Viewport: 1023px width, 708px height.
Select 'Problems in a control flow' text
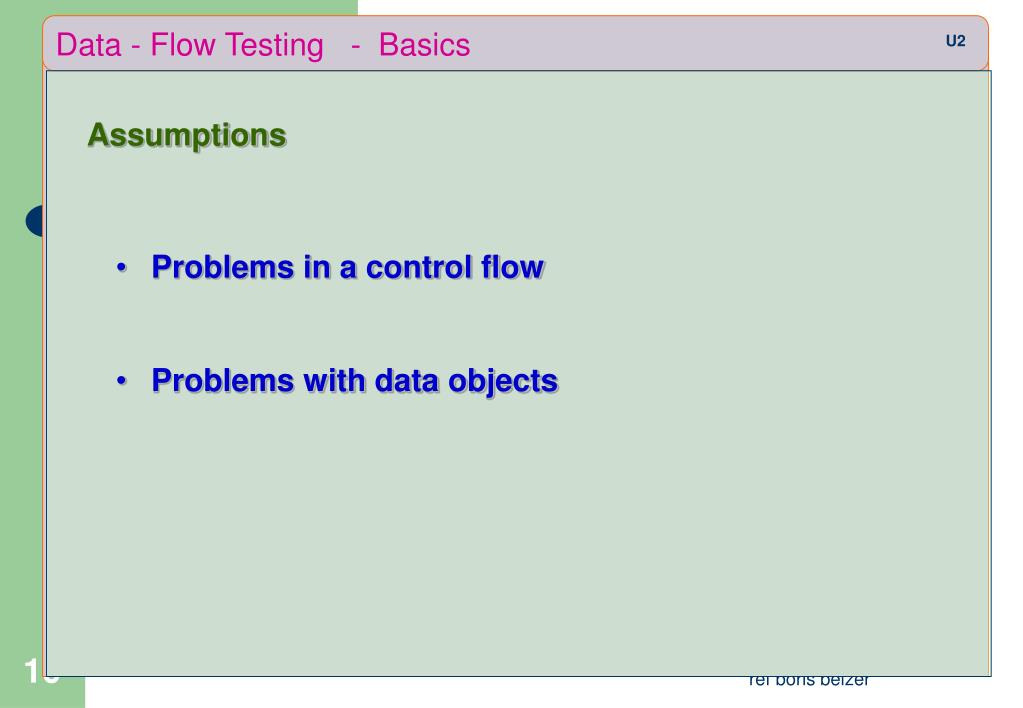[x=348, y=268]
